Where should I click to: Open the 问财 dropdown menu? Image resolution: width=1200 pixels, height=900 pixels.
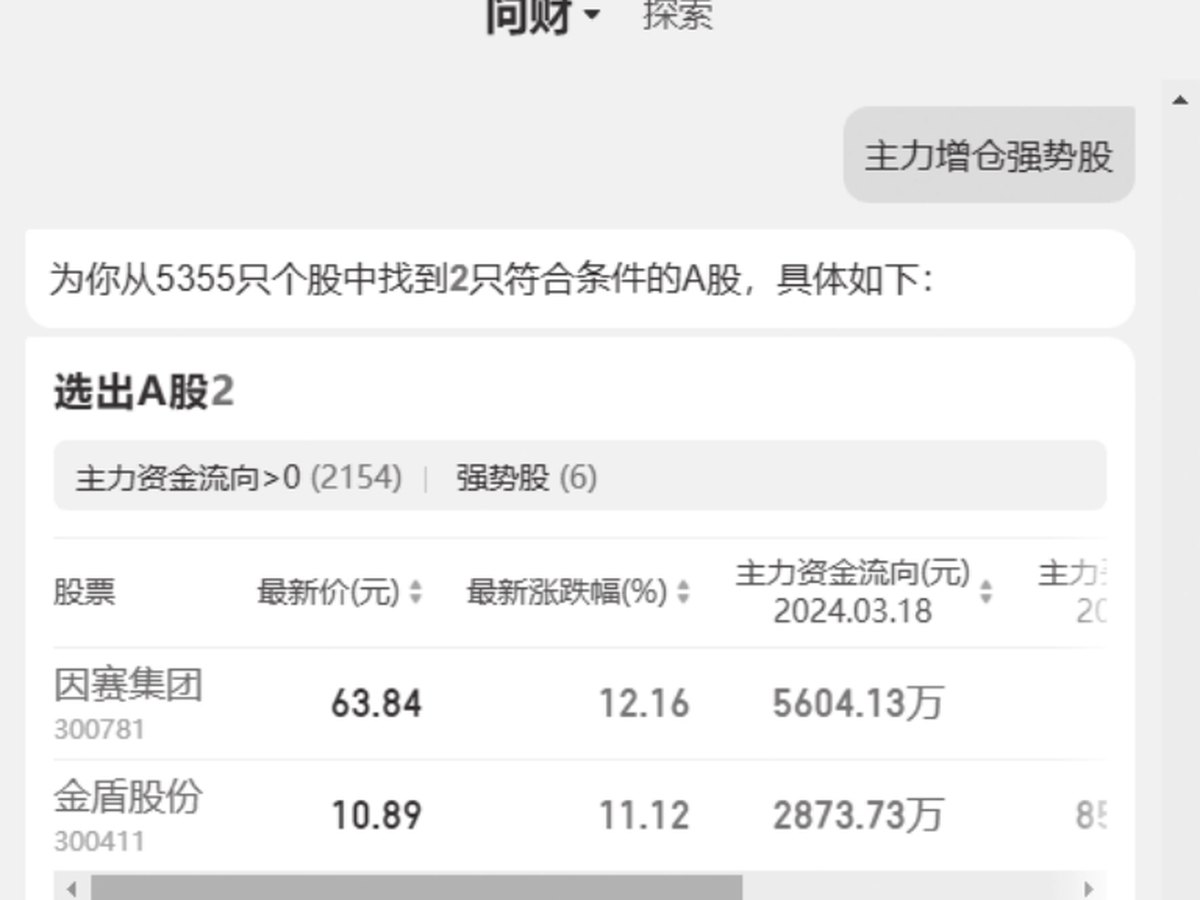coord(542,15)
